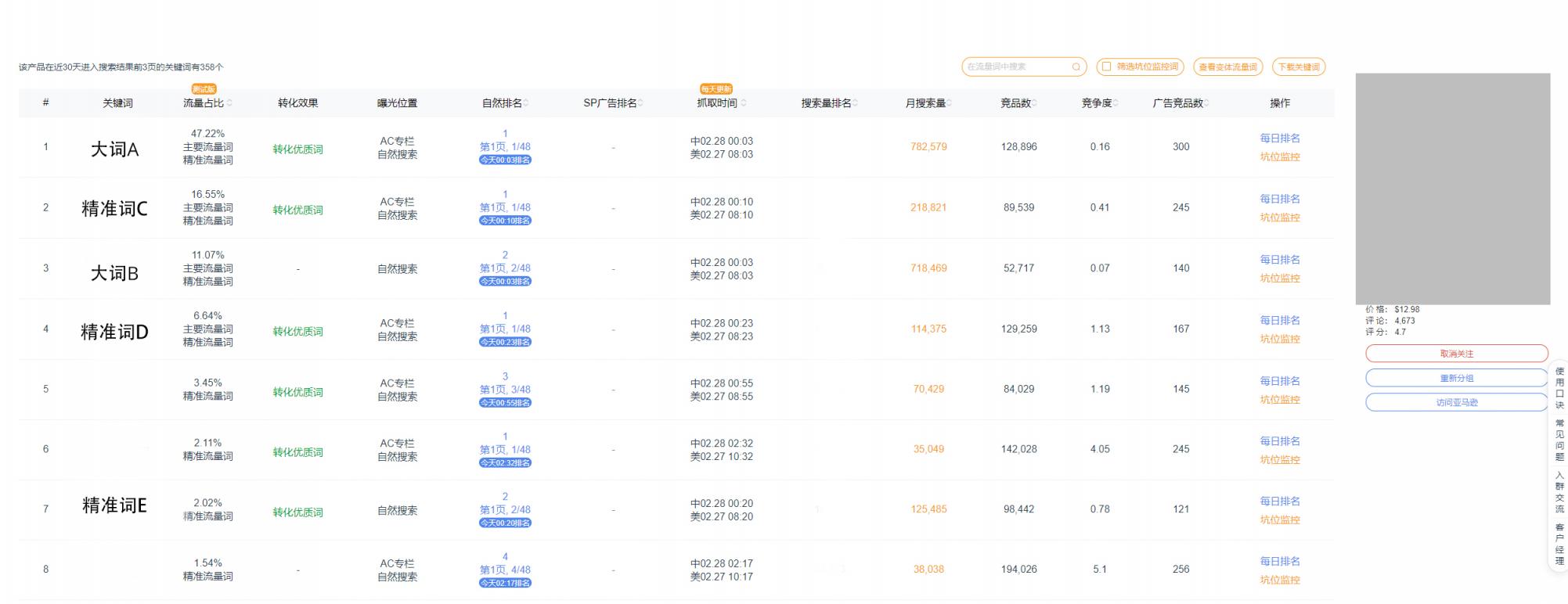Image resolution: width=1568 pixels, height=604 pixels.
Task: Open 每日排名 link for 大词A row
Action: point(1279,138)
